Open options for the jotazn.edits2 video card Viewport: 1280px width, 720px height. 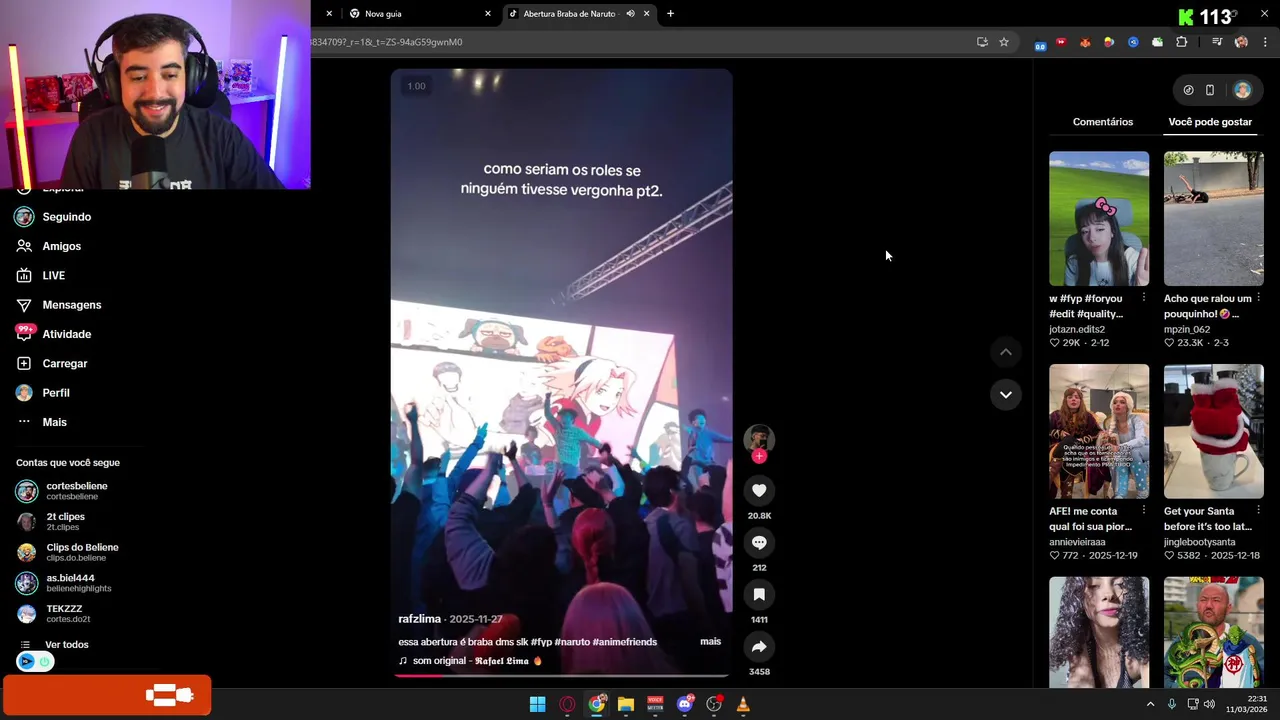[1144, 298]
